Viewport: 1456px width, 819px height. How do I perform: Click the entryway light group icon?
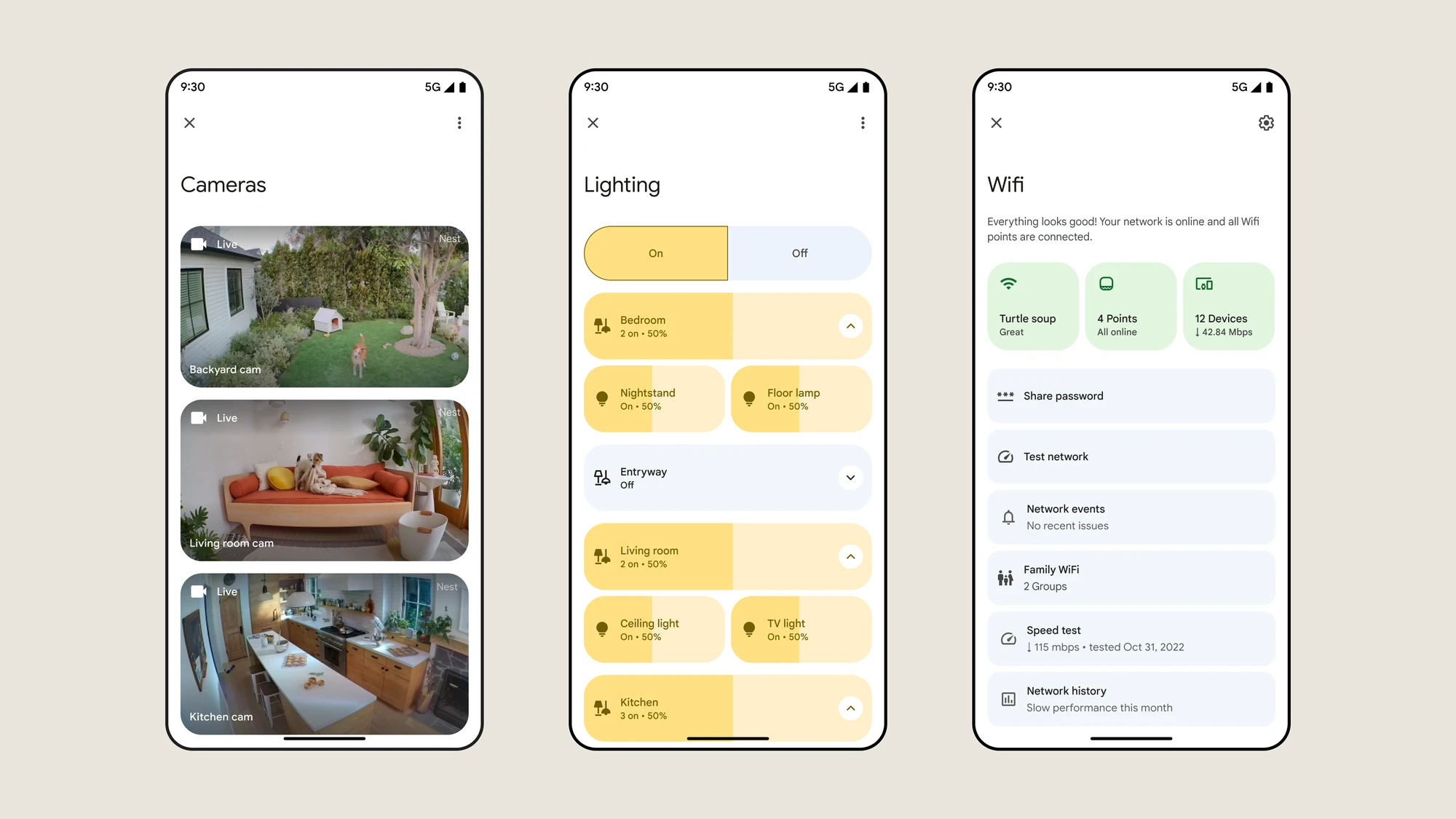pyautogui.click(x=601, y=477)
